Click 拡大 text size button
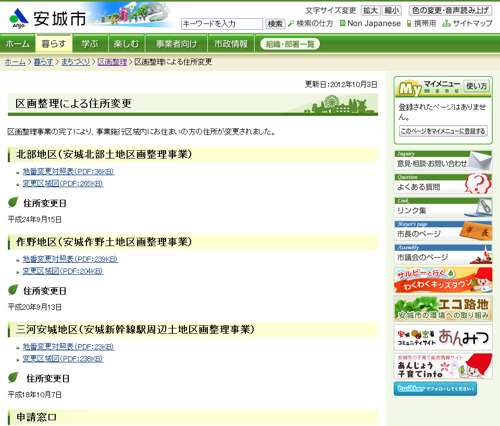Image resolution: width=500 pixels, height=426 pixels. click(370, 10)
